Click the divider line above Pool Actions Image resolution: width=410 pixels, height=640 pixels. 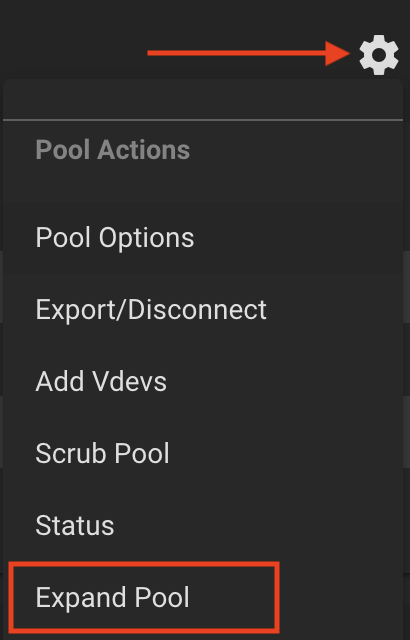203,120
